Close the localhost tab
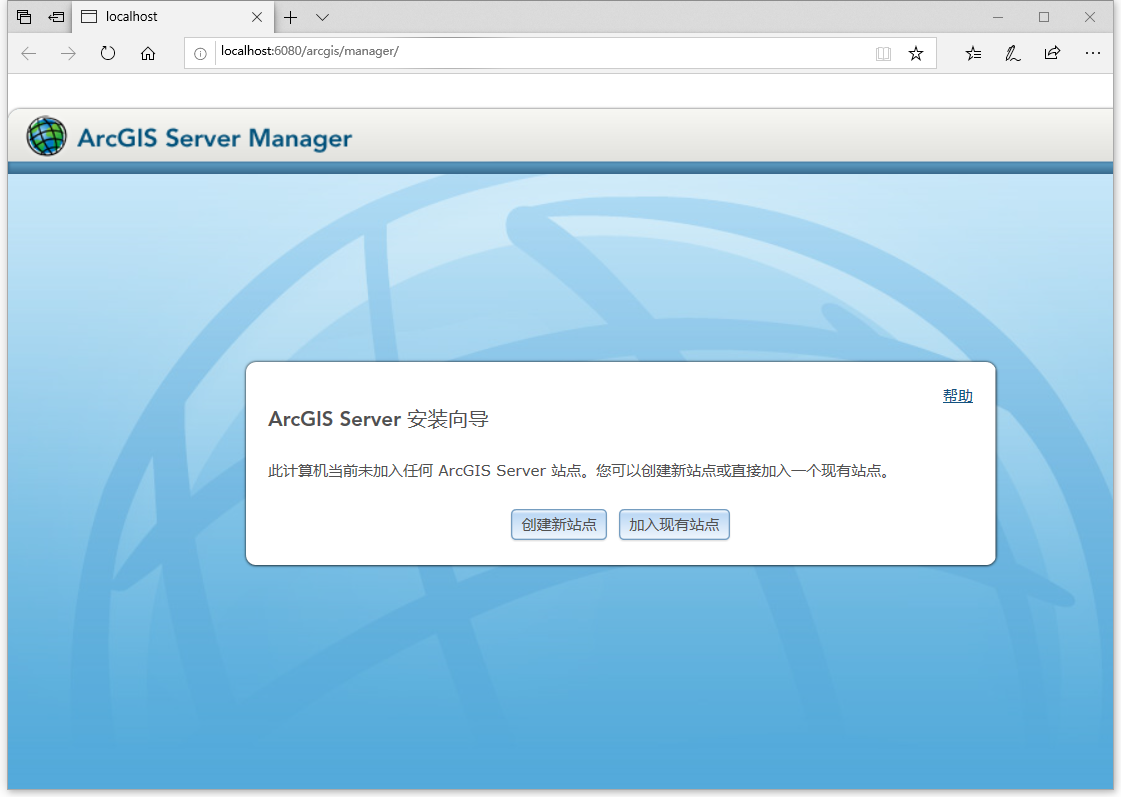1121x797 pixels. click(x=257, y=17)
